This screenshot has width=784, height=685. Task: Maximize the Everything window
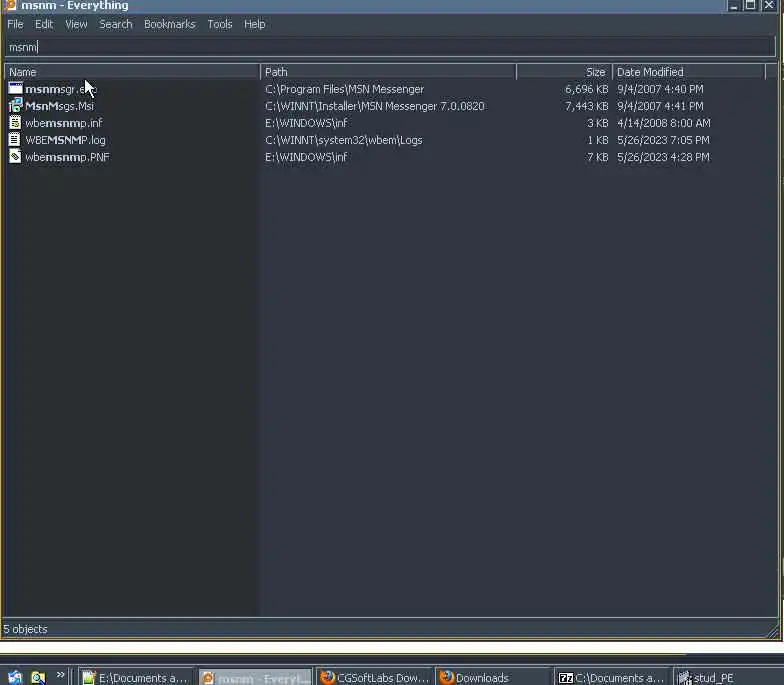click(x=750, y=6)
